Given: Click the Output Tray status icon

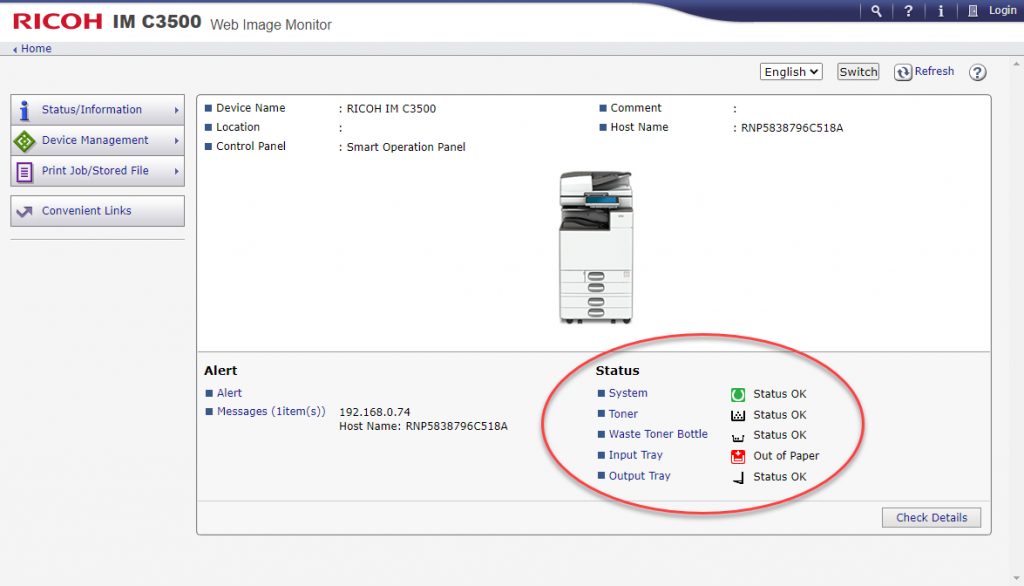Looking at the screenshot, I should point(738,478).
